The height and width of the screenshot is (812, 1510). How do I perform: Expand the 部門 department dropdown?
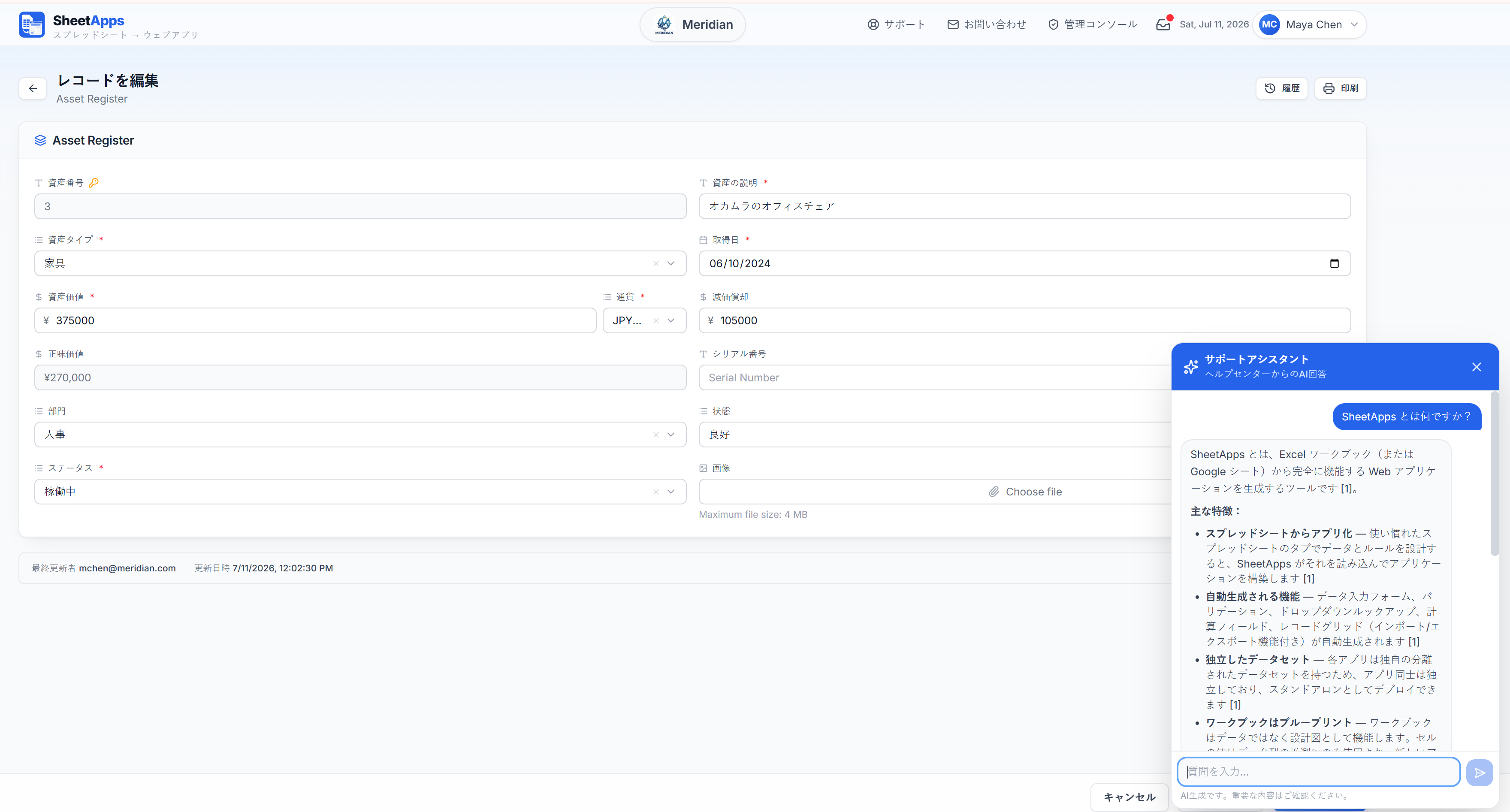671,435
